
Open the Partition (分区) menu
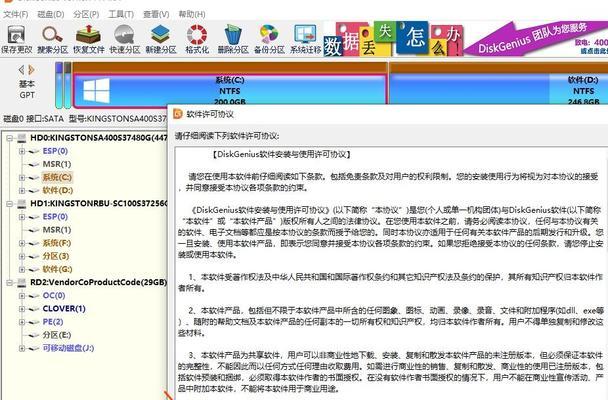coord(86,14)
